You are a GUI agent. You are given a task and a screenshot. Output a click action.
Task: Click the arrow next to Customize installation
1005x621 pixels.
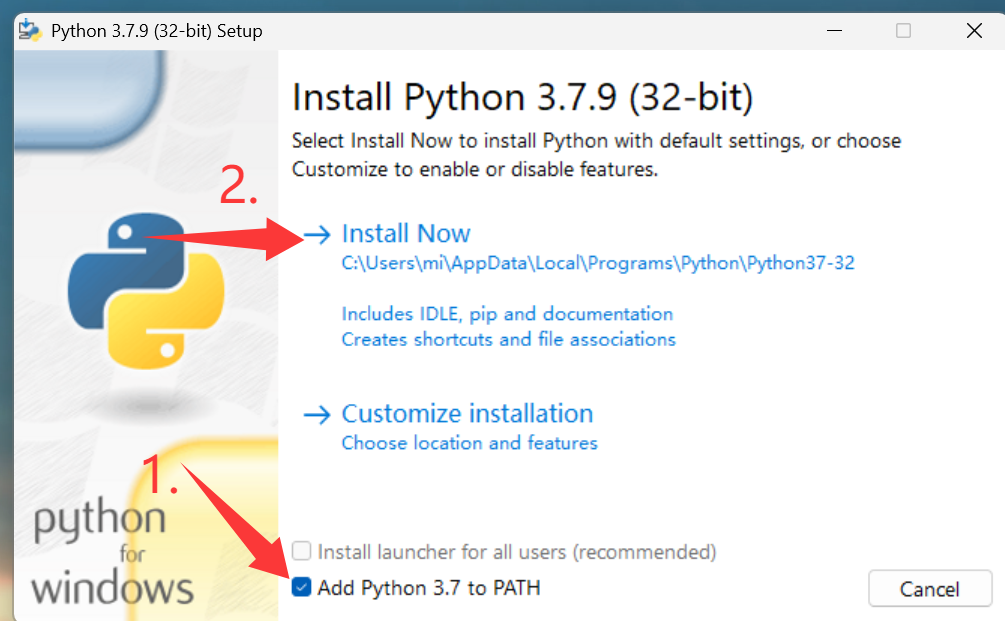click(x=317, y=413)
